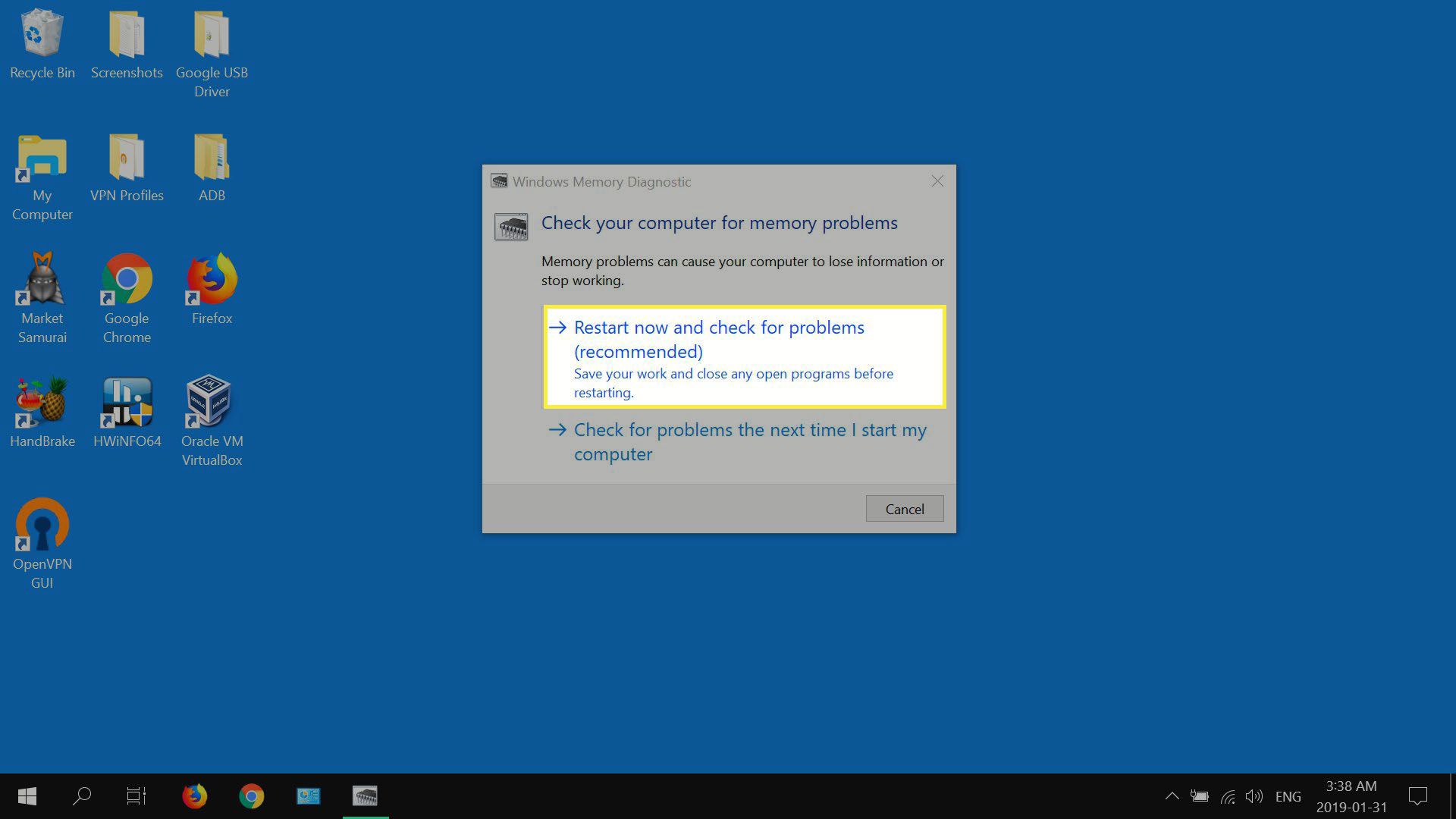1456x819 pixels.
Task: Click the sound volume icon
Action: coord(1254,796)
